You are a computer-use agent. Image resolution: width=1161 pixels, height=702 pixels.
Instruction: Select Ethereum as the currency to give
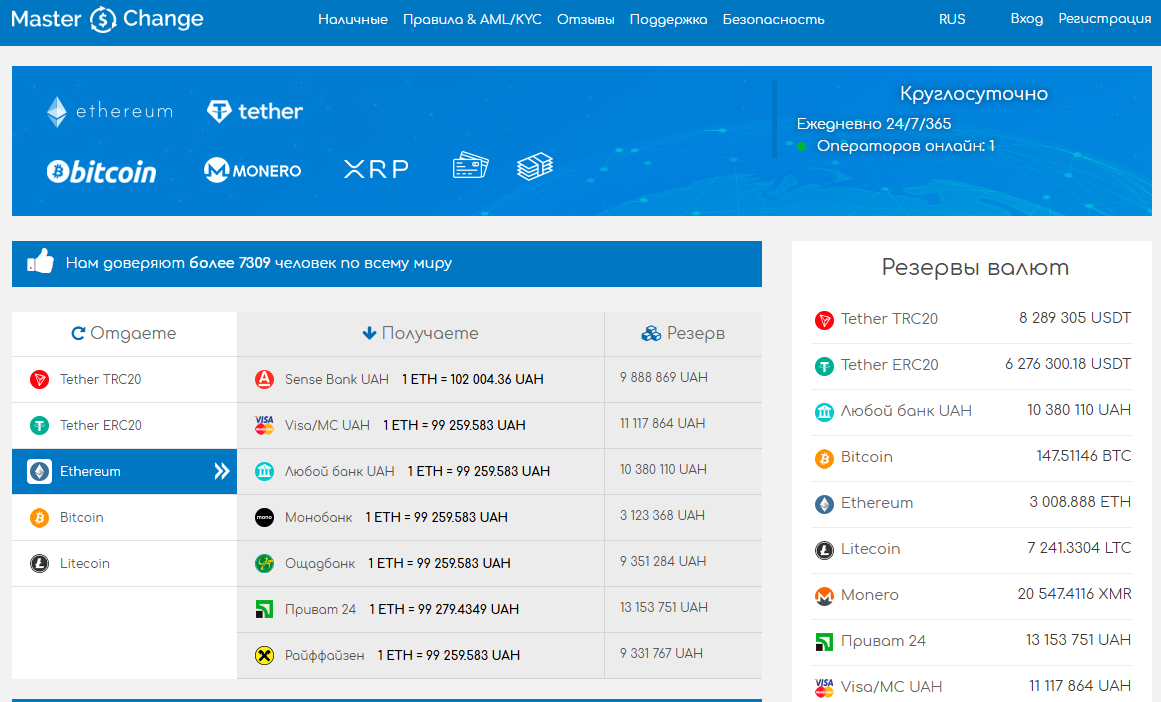124,472
